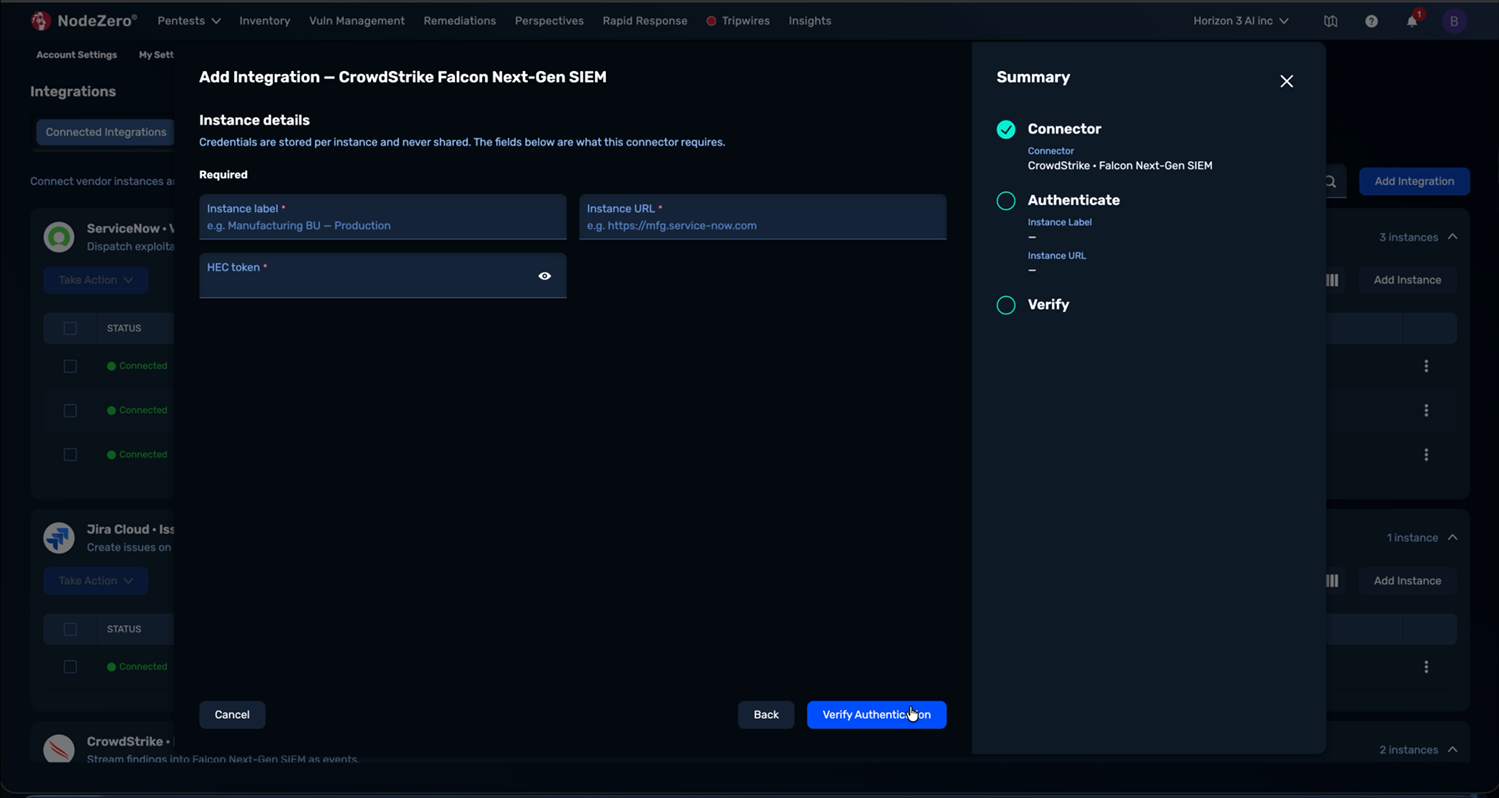Check first ServiceNow instance row checkbox
Image resolution: width=1499 pixels, height=798 pixels.
(70, 366)
